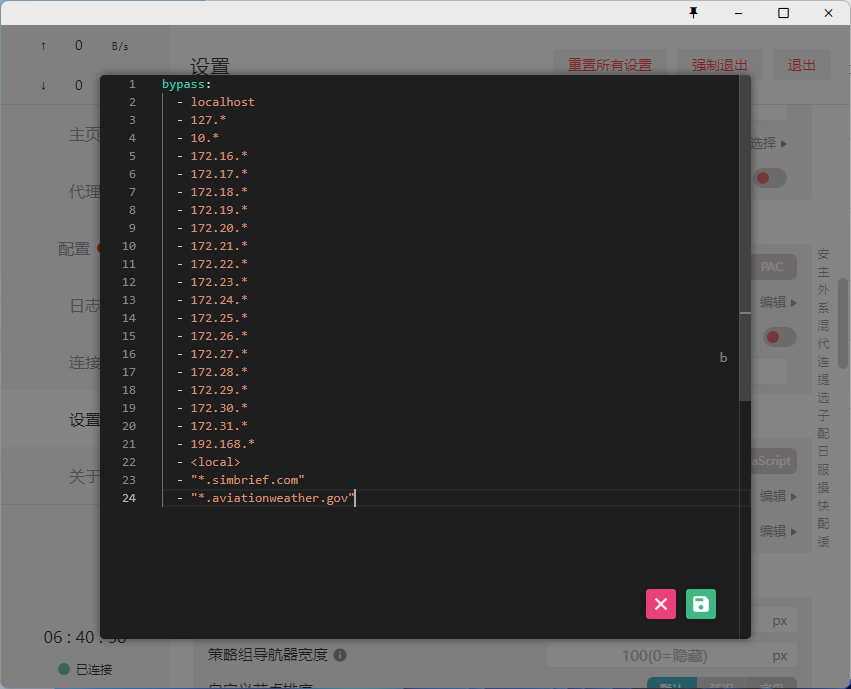Open the 编辑 expander directly below the JavaScript button

[778, 496]
